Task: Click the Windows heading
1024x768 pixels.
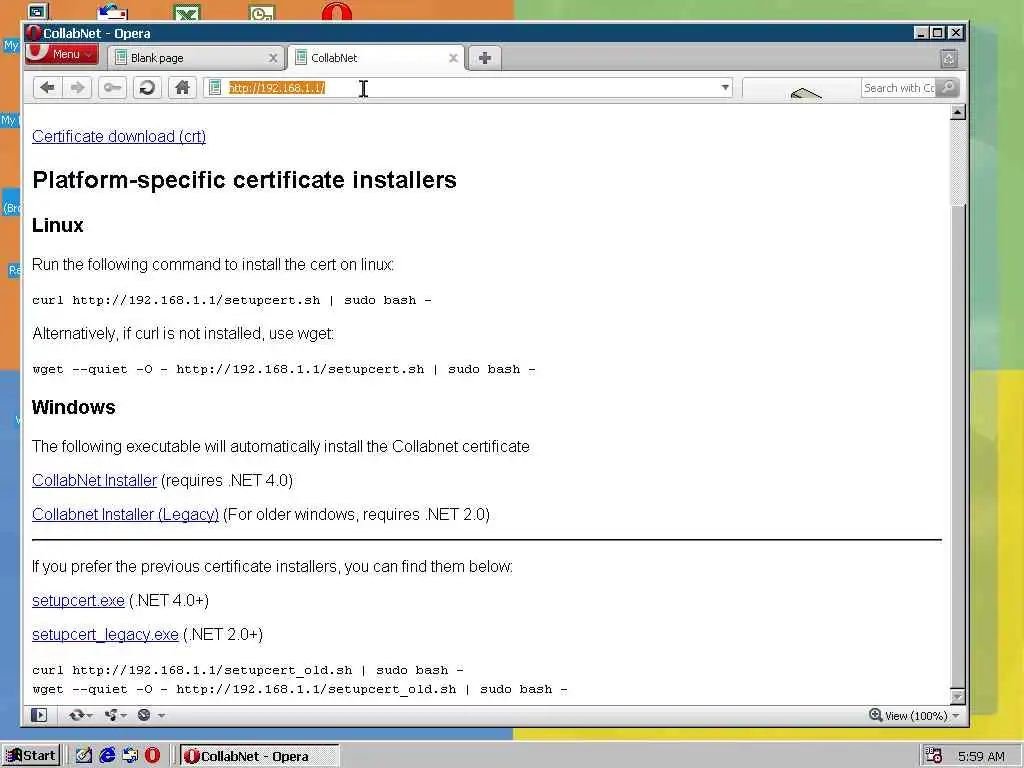Action: coord(73,408)
